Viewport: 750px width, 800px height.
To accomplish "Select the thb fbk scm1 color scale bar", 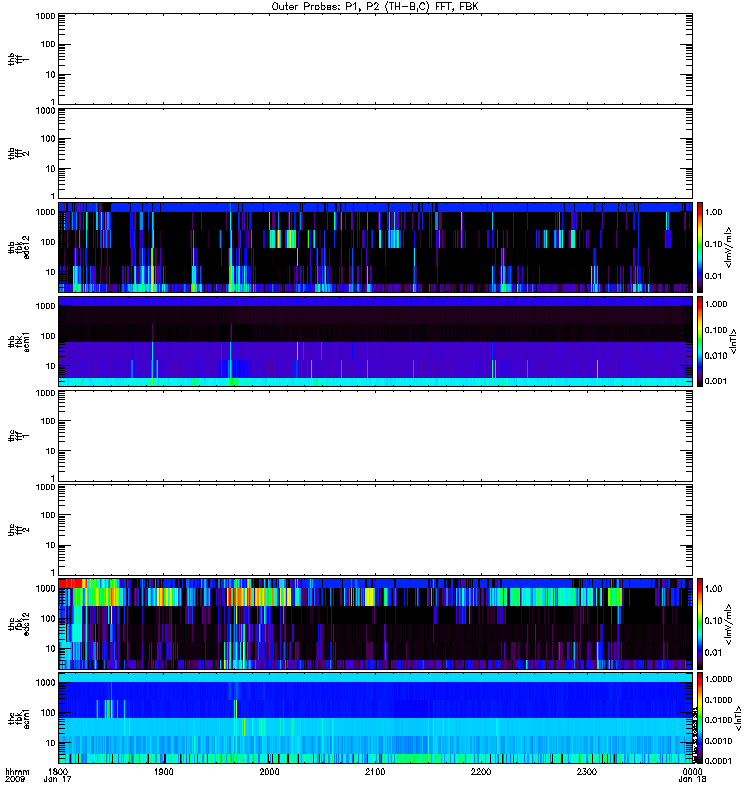I will point(700,341).
